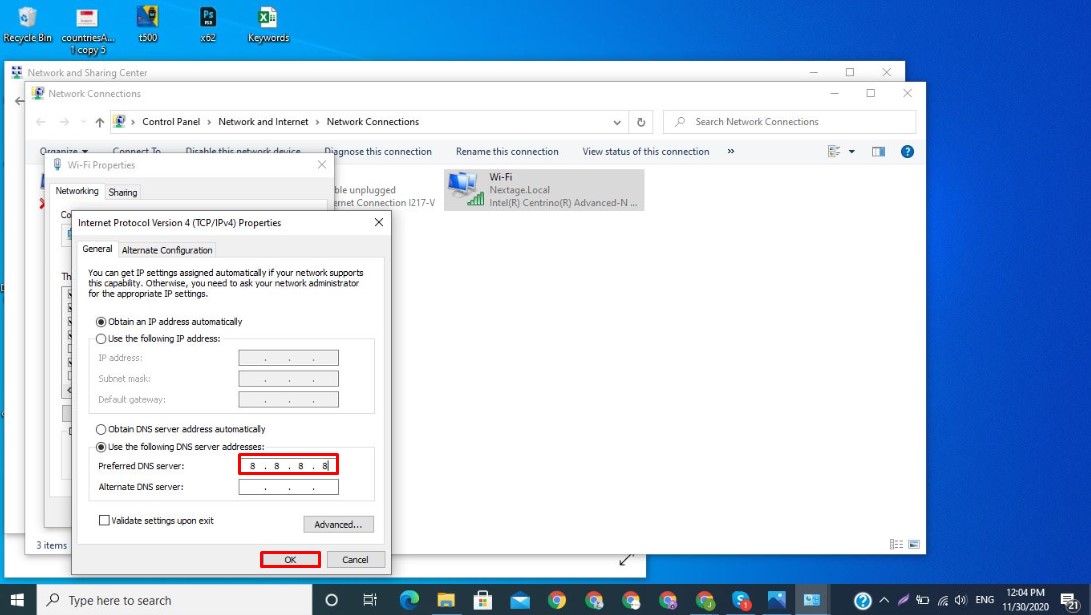Image resolution: width=1091 pixels, height=615 pixels.
Task: Refresh the Network Connections view
Action: coord(640,121)
